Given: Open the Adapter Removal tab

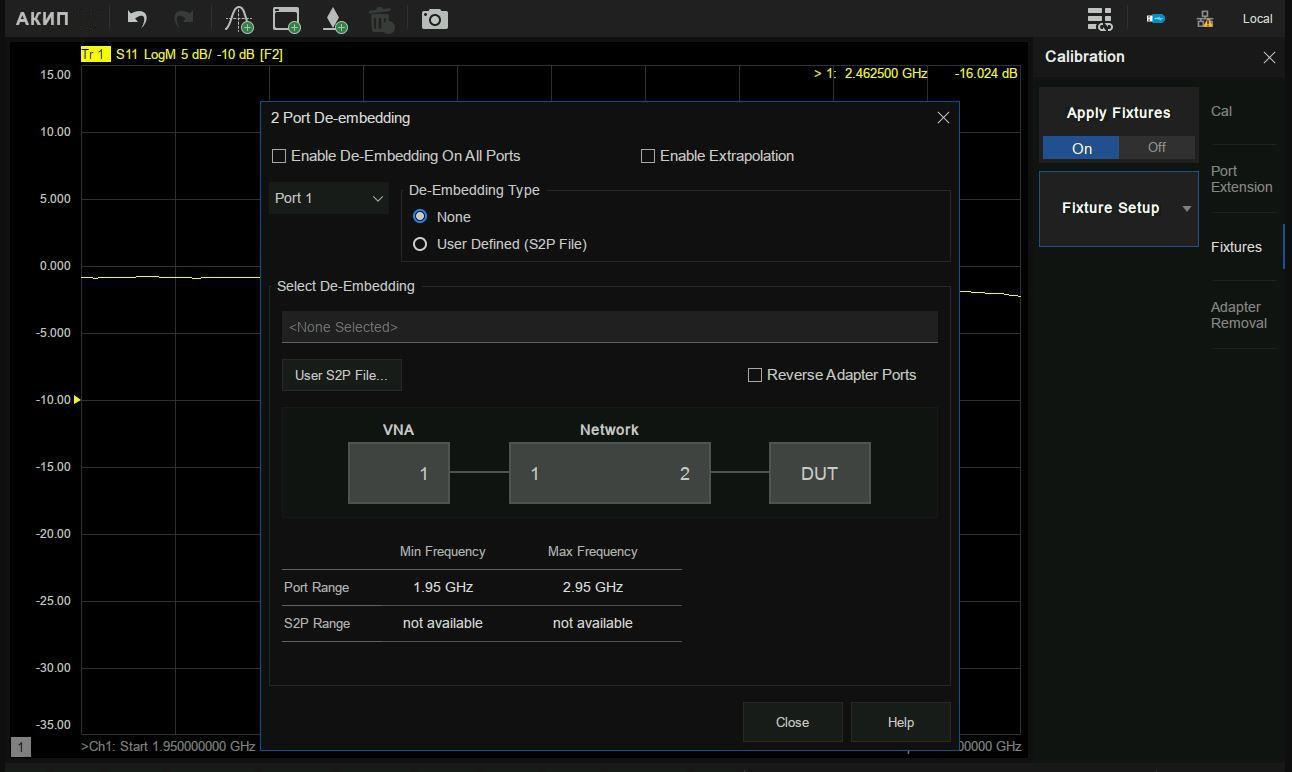Looking at the screenshot, I should point(1238,315).
